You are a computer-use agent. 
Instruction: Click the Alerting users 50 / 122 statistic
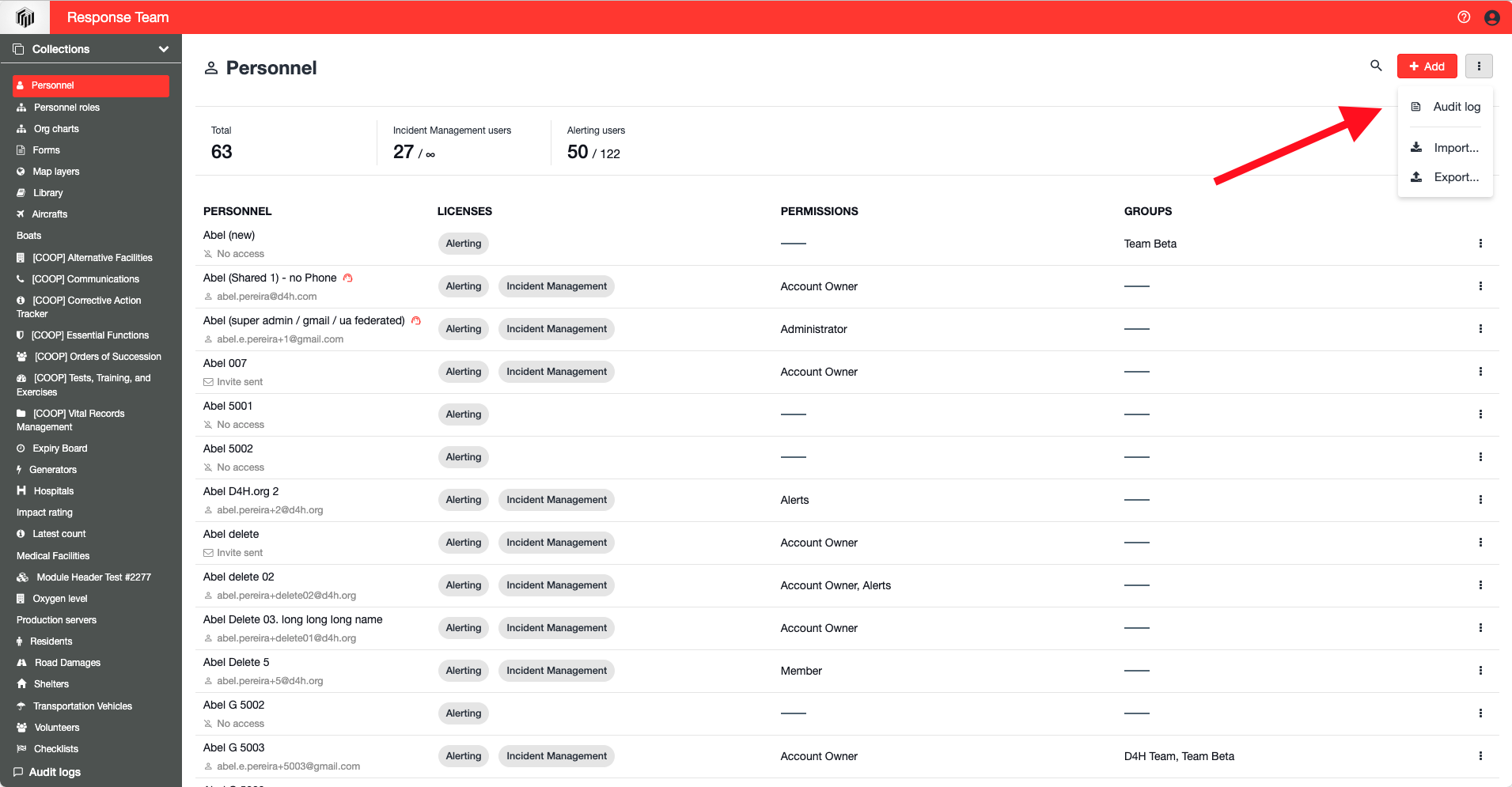596,143
